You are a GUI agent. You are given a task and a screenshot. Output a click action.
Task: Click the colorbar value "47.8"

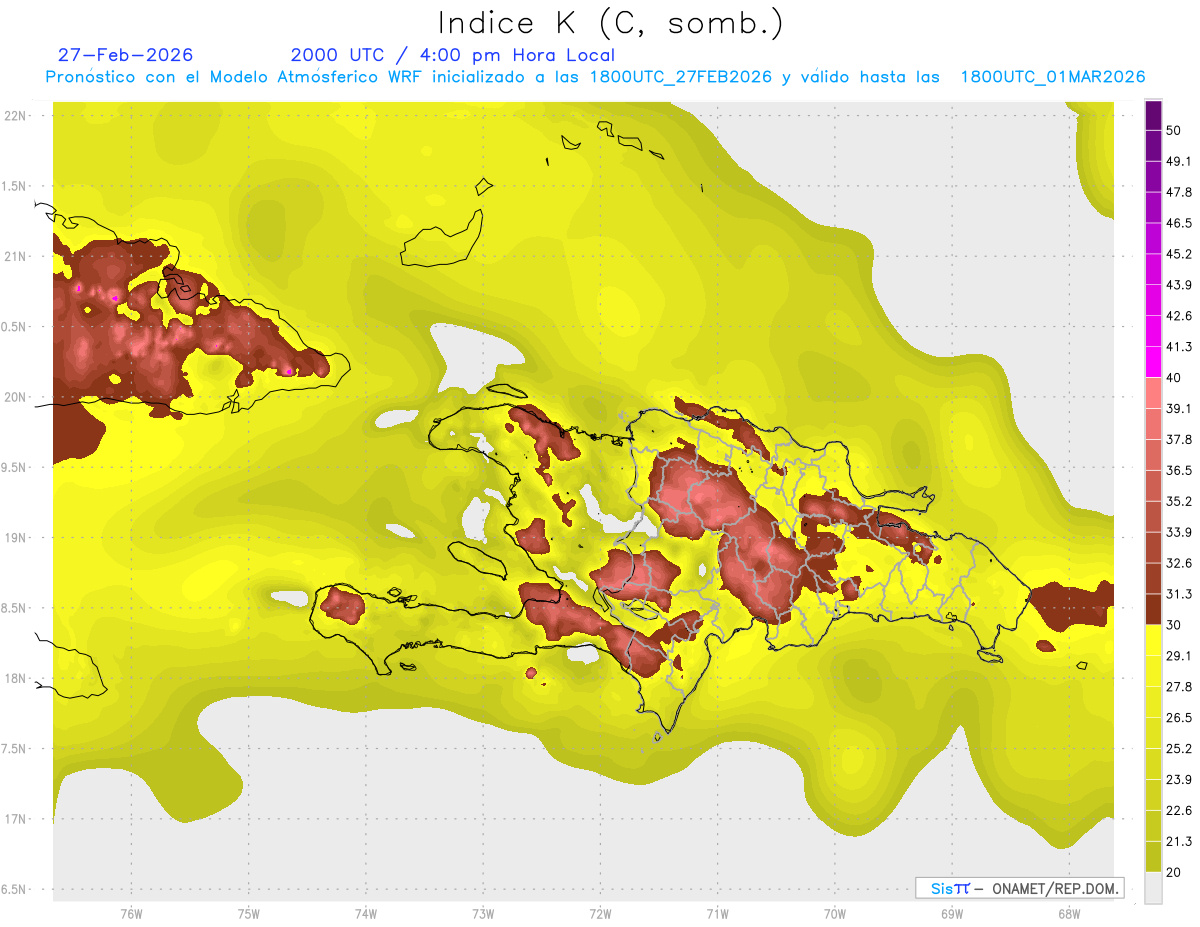pos(1179,192)
